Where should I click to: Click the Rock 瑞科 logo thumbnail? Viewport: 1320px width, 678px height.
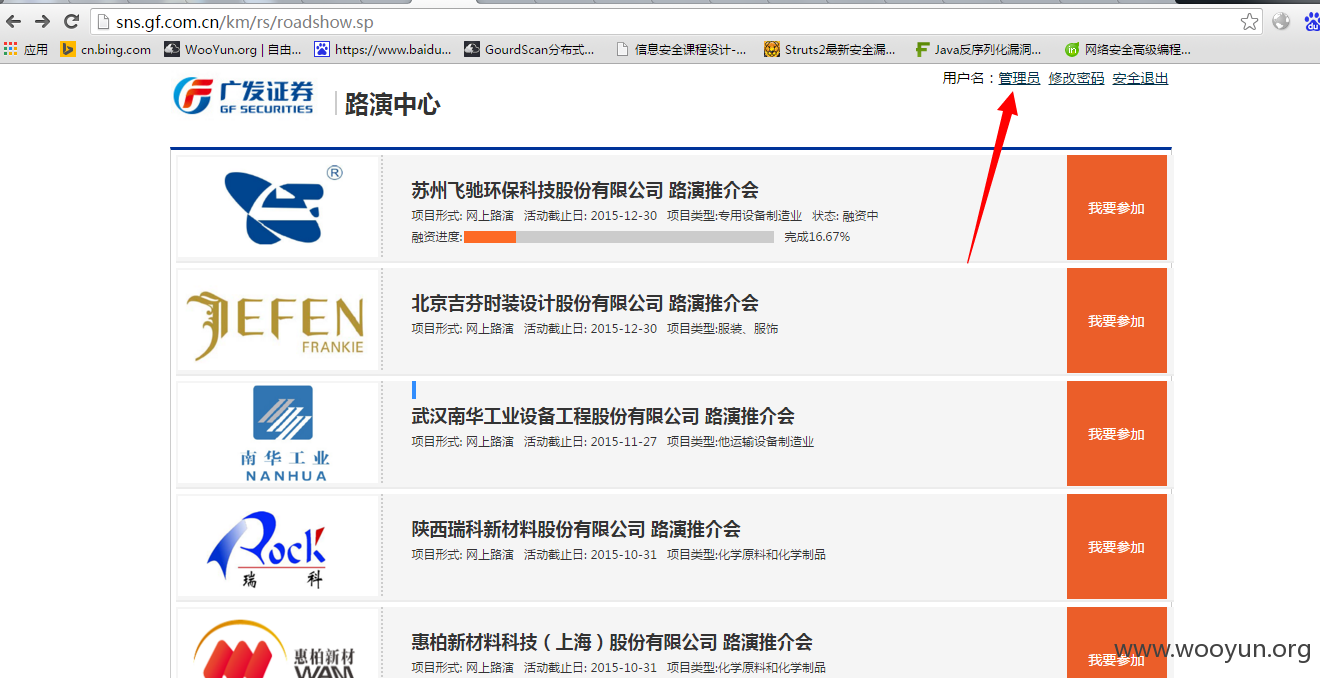point(278,547)
